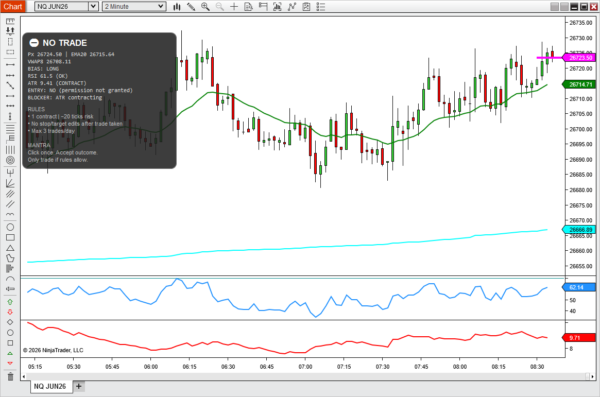Toggle Chart Trader from the toolbar

[263, 7]
